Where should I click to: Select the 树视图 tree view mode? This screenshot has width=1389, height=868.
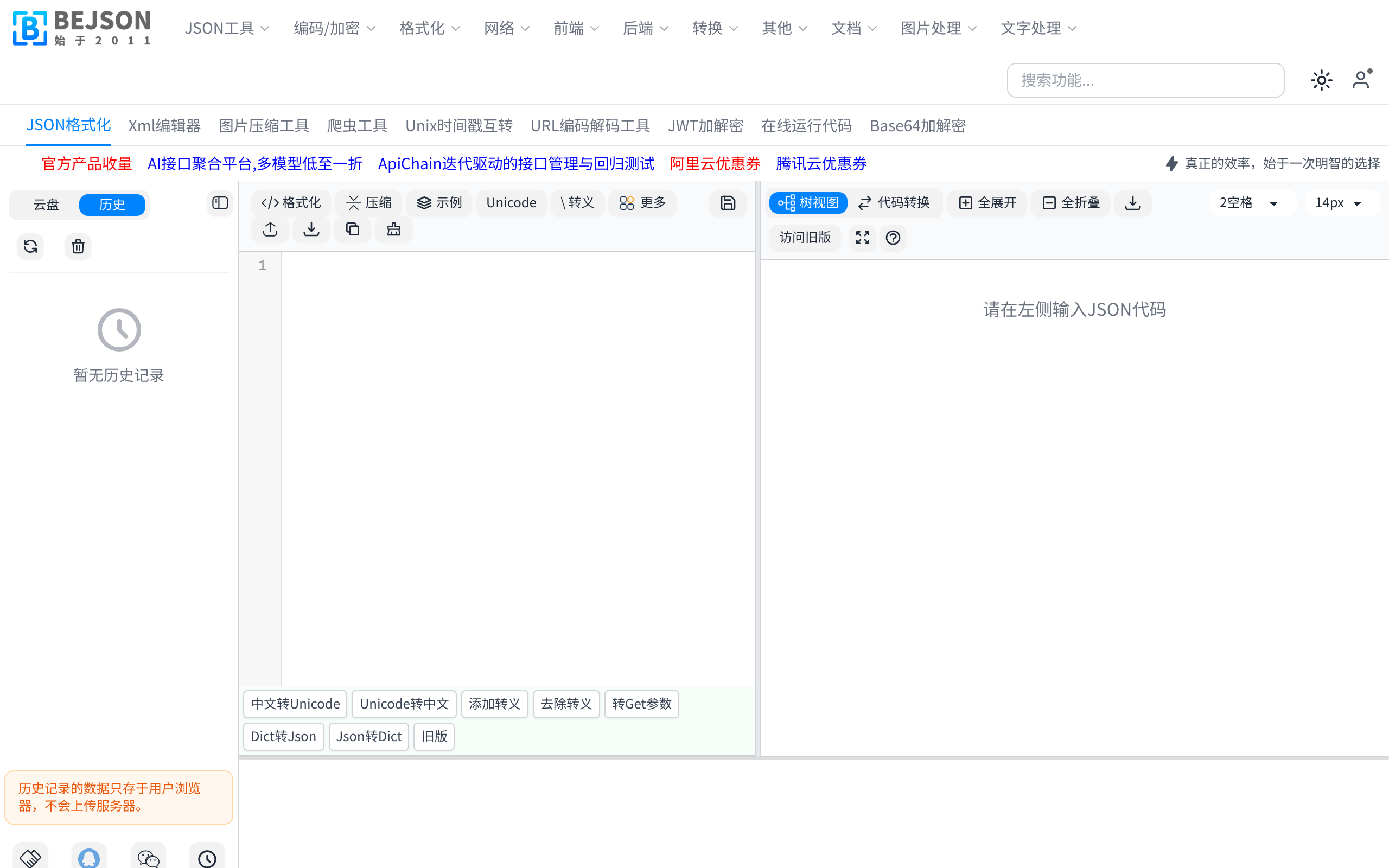(808, 203)
